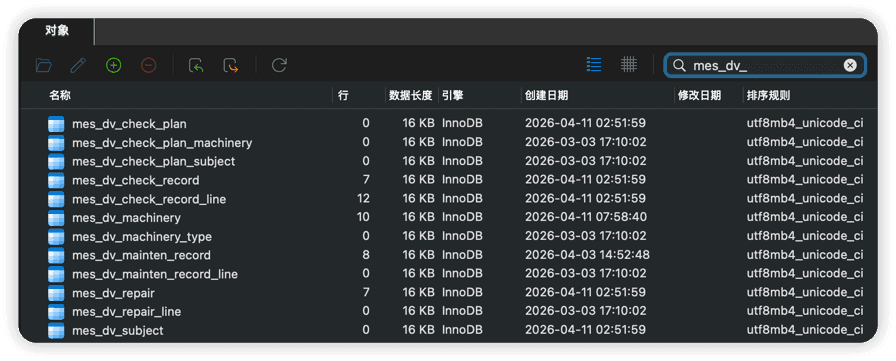
Task: Click table icon beside mes_dv_subject
Action: [56, 331]
